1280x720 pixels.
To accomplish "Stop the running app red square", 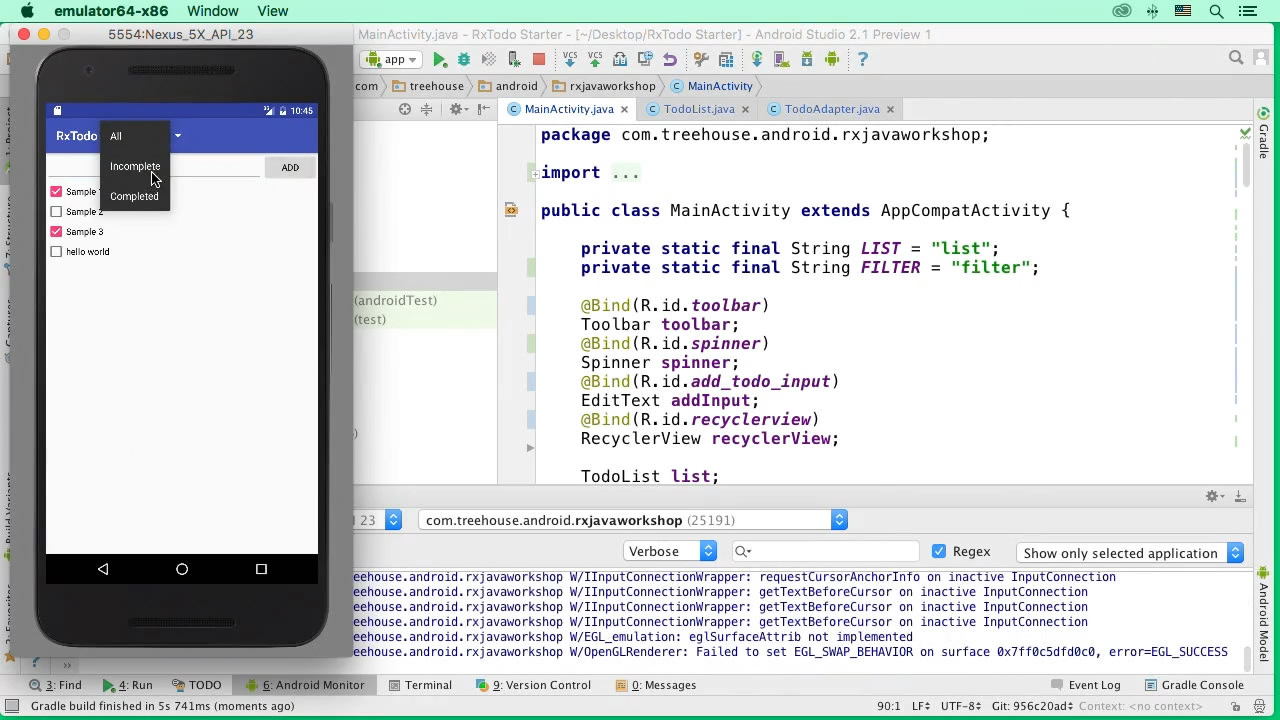I will [539, 59].
